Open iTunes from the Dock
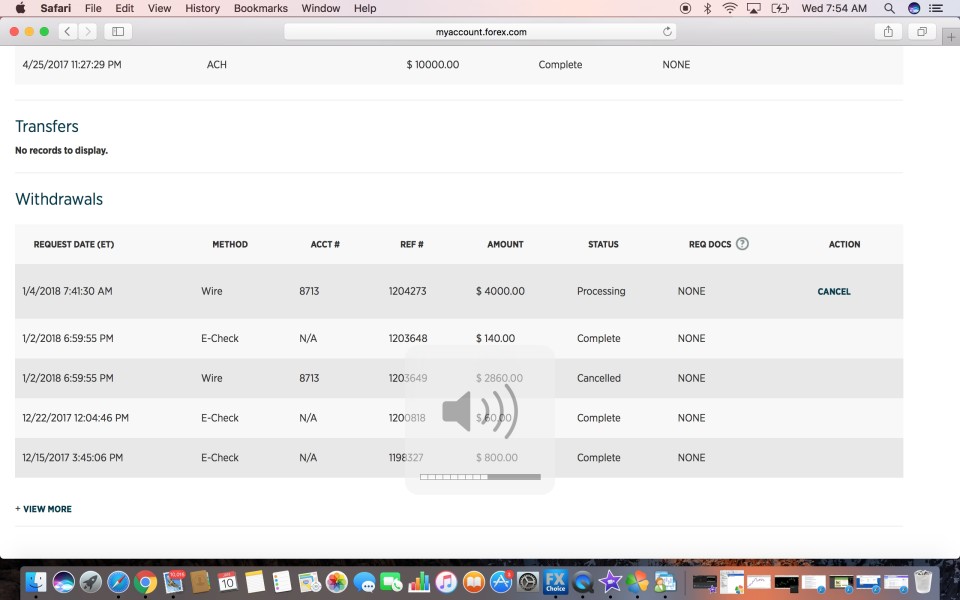Image resolution: width=960 pixels, height=600 pixels. click(446, 582)
